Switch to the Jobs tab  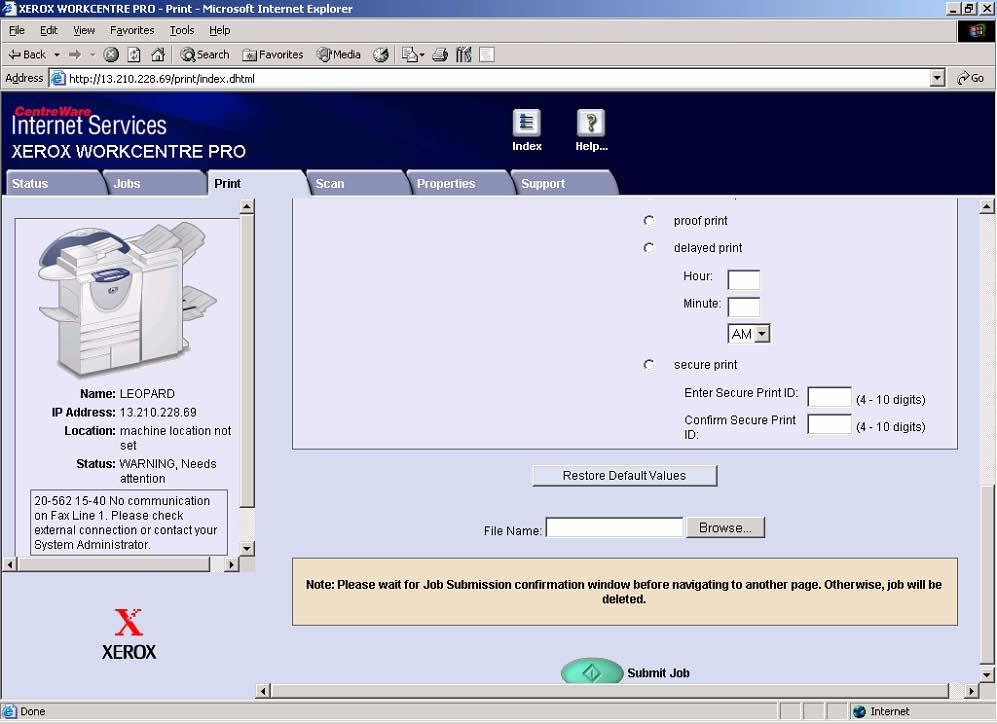pos(155,183)
